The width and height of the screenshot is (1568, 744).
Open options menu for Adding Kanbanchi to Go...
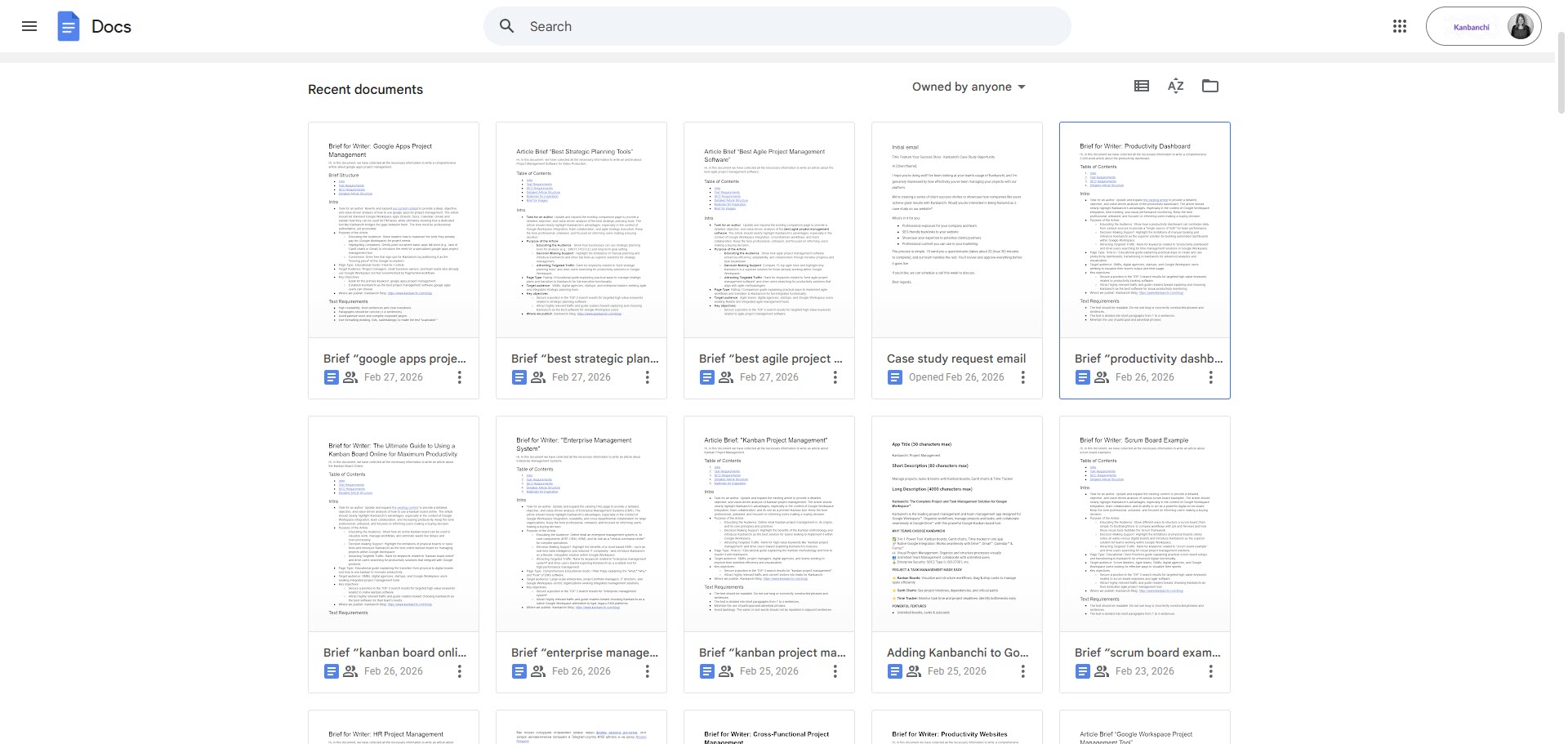[x=1023, y=670]
